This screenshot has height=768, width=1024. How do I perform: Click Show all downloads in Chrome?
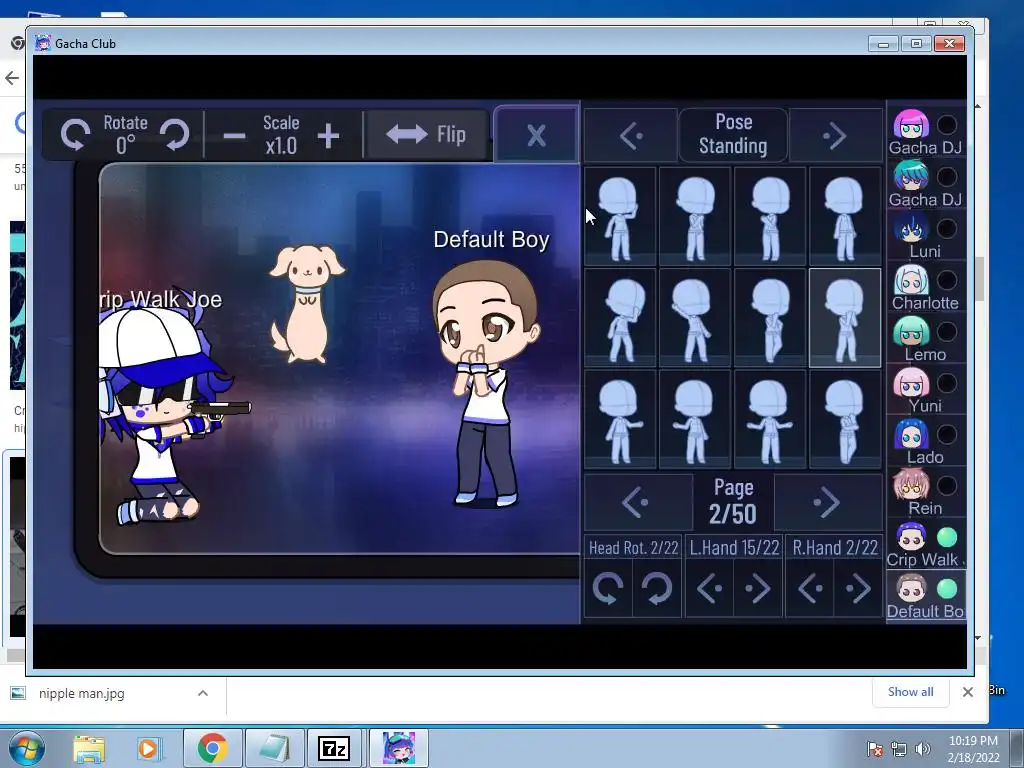(910, 692)
